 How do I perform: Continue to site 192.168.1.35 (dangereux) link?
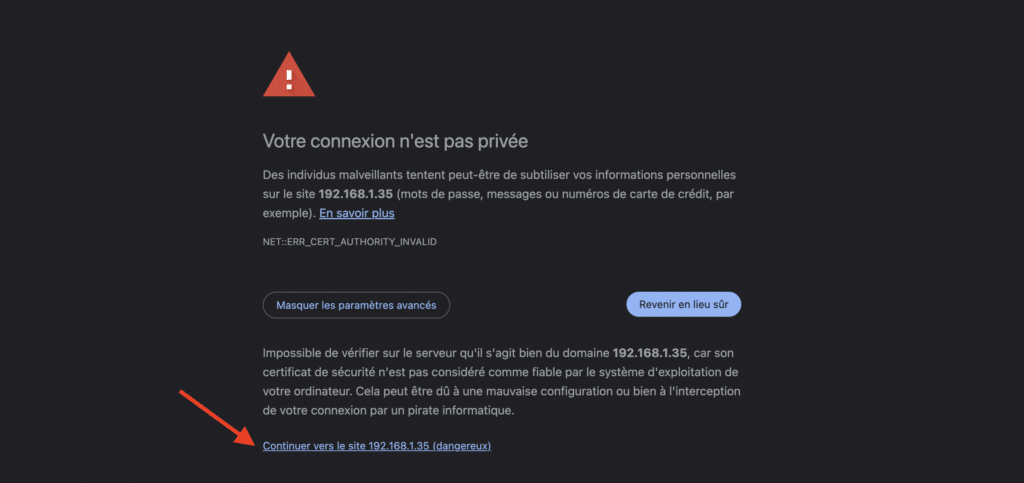pyautogui.click(x=377, y=446)
